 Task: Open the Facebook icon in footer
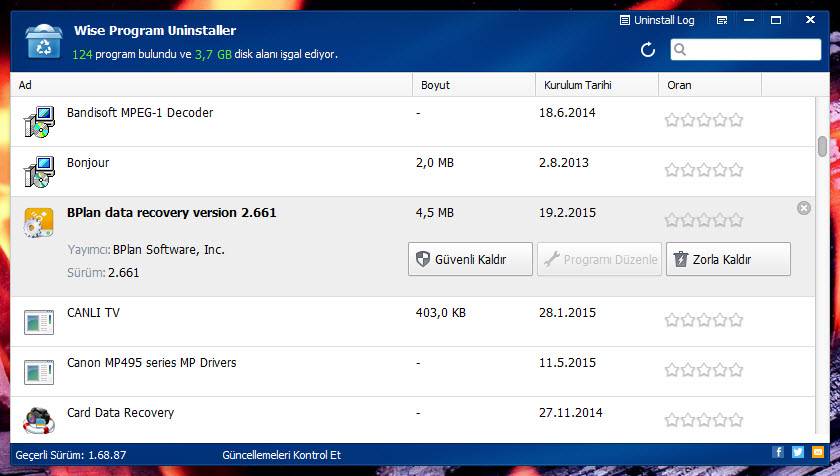778,452
